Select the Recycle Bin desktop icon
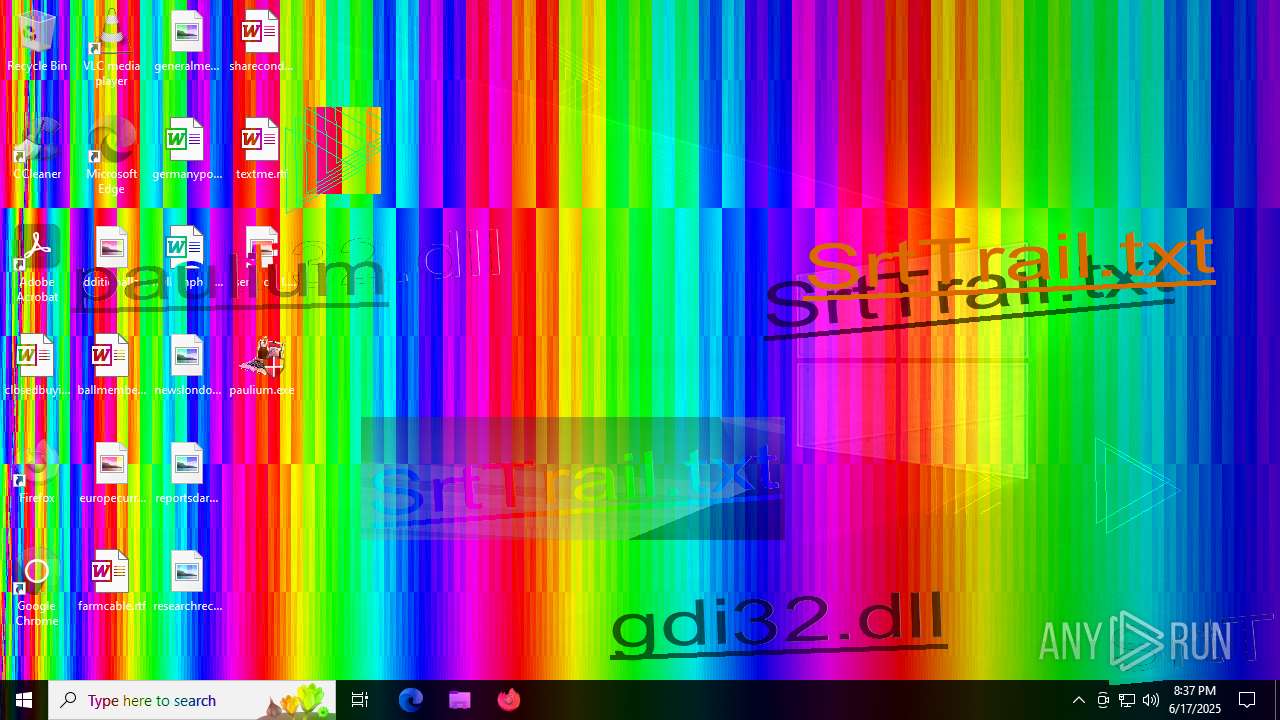1280x720 pixels. coord(37,42)
